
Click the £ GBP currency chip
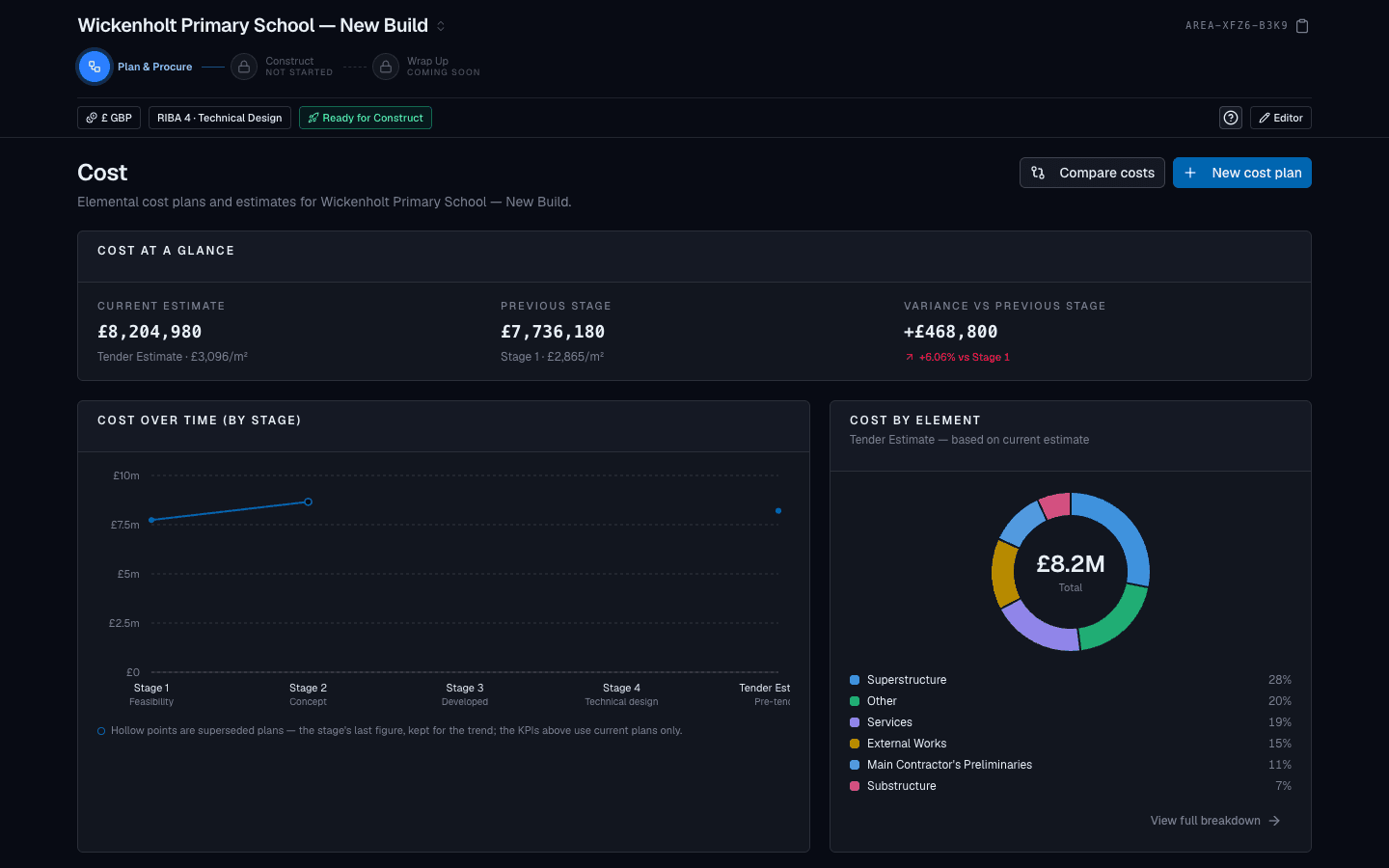pos(109,118)
